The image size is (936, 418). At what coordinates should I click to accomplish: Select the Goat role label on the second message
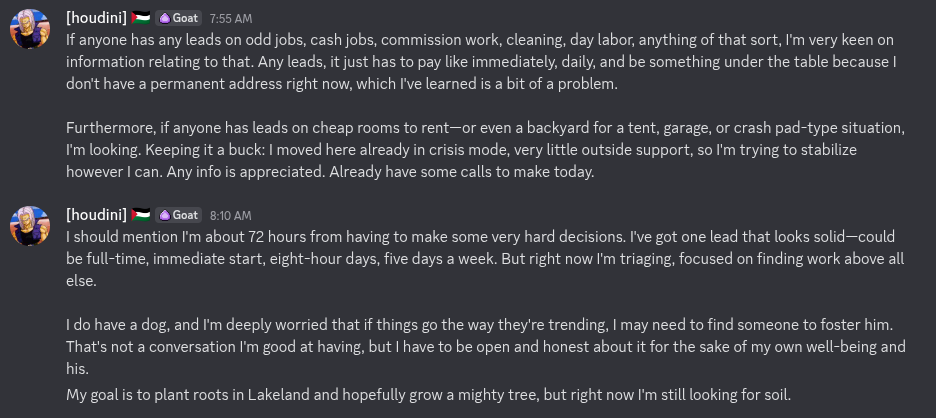click(185, 216)
